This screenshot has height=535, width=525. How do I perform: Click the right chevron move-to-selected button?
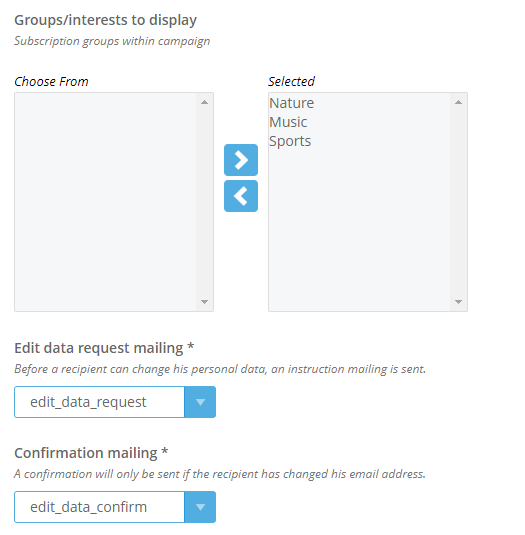[x=241, y=160]
